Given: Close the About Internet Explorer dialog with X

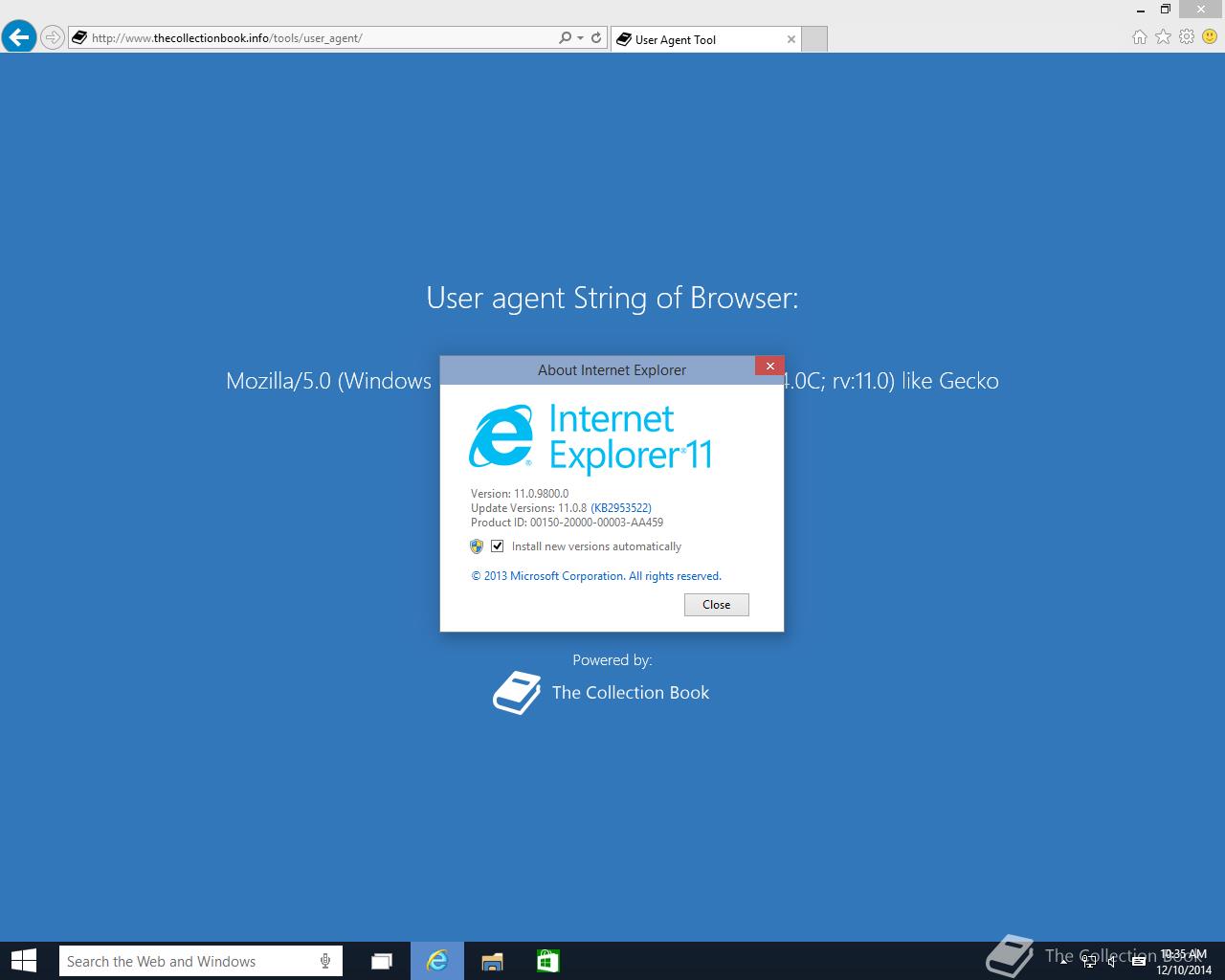Looking at the screenshot, I should click(769, 366).
